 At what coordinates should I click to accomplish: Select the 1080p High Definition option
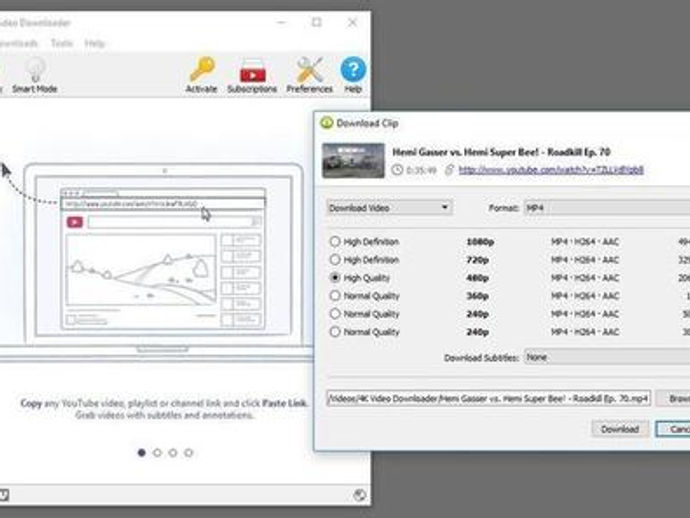pos(335,242)
